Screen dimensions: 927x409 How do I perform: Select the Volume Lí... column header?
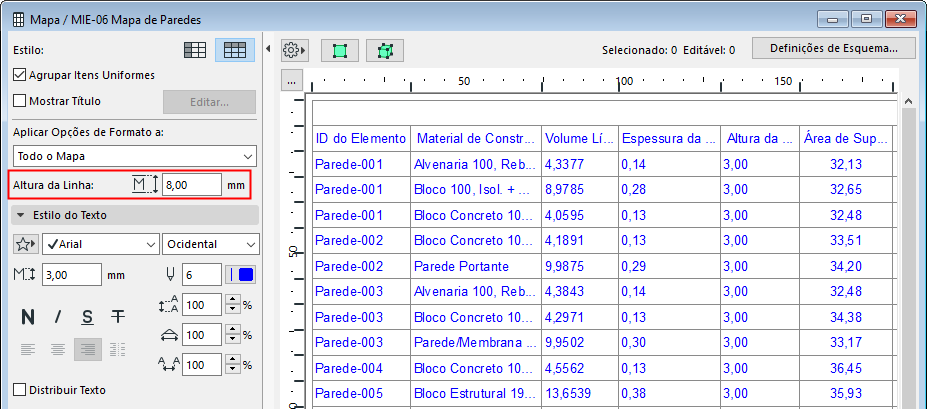coord(580,139)
